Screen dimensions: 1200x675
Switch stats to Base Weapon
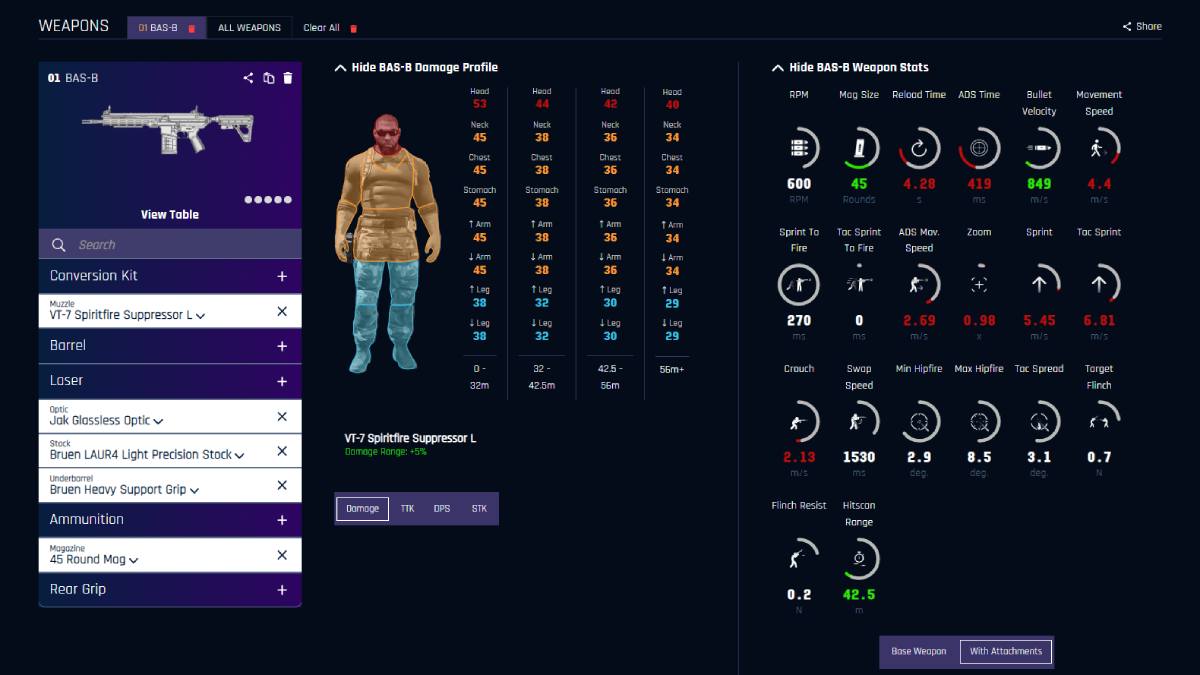click(918, 651)
